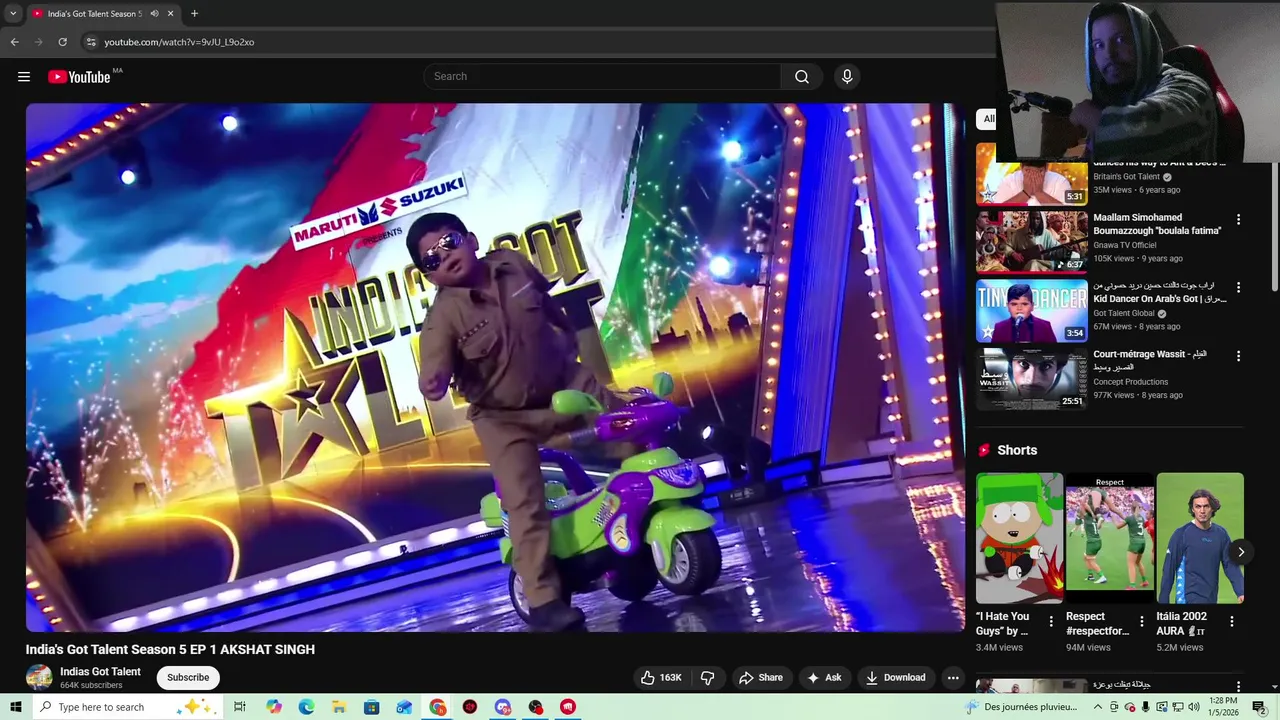Mute the tab via speaker icon
The width and height of the screenshot is (1280, 720).
[x=154, y=14]
